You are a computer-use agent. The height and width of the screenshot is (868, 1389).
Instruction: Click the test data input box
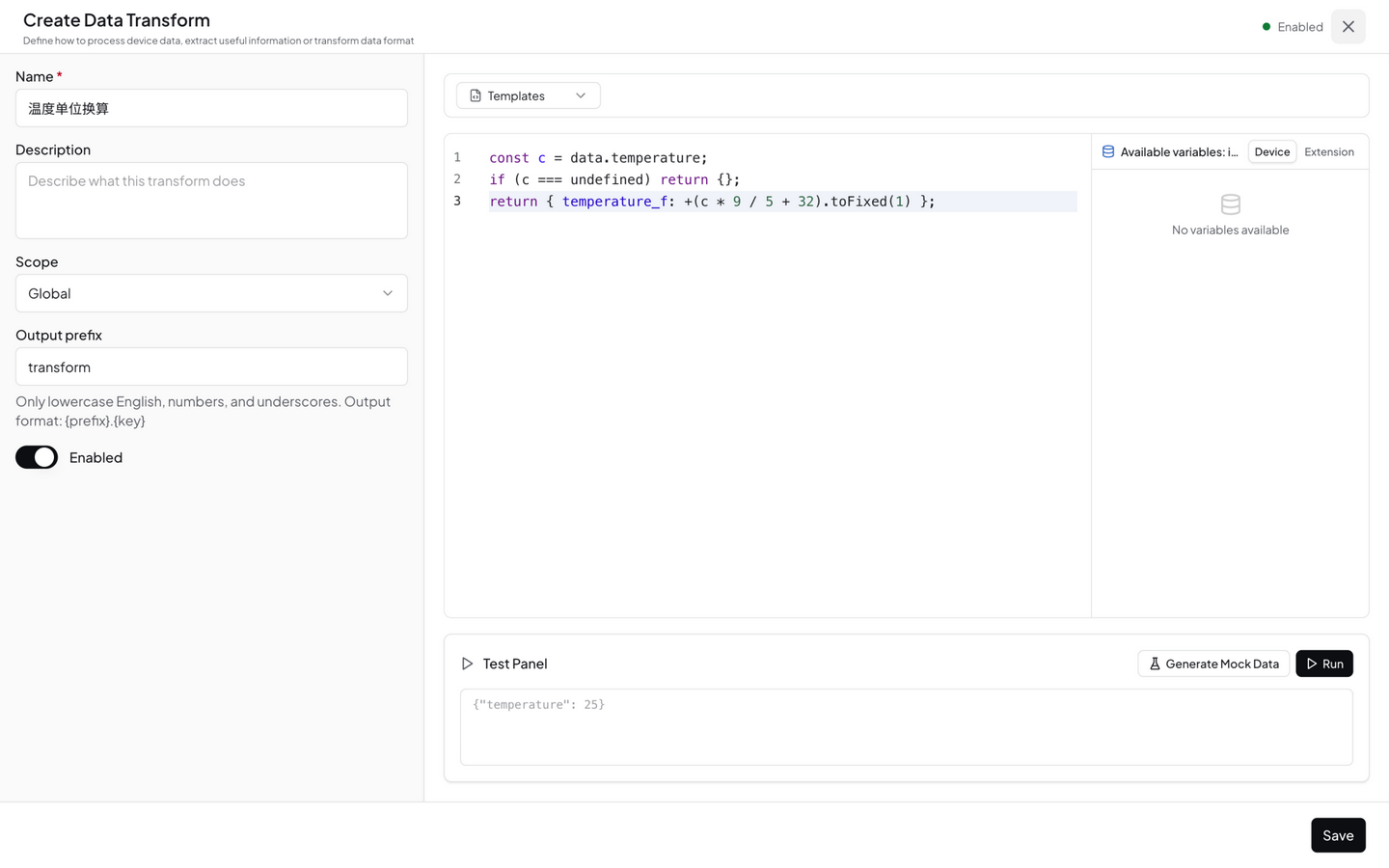[907, 727]
